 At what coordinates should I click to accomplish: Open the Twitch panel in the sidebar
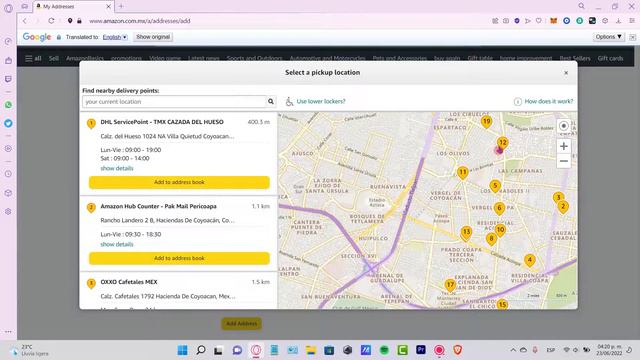8,79
